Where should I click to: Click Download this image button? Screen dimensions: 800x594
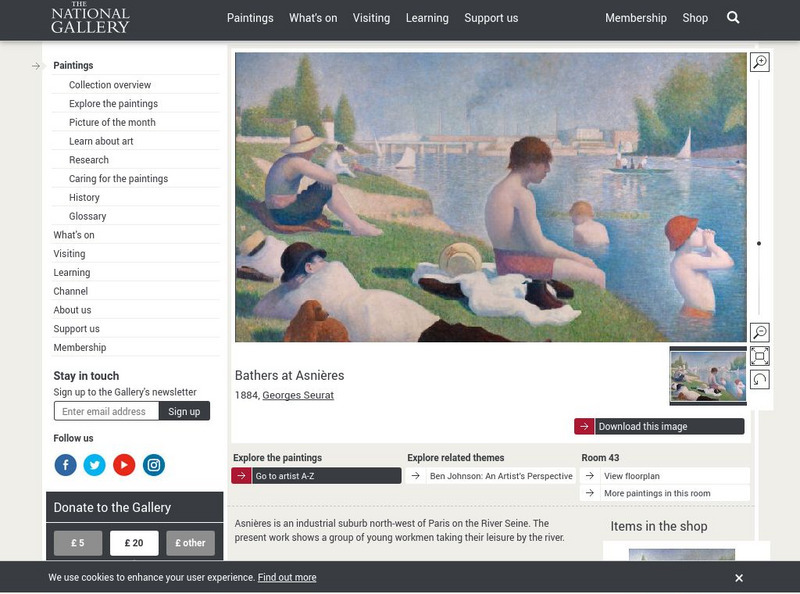pyautogui.click(x=659, y=426)
